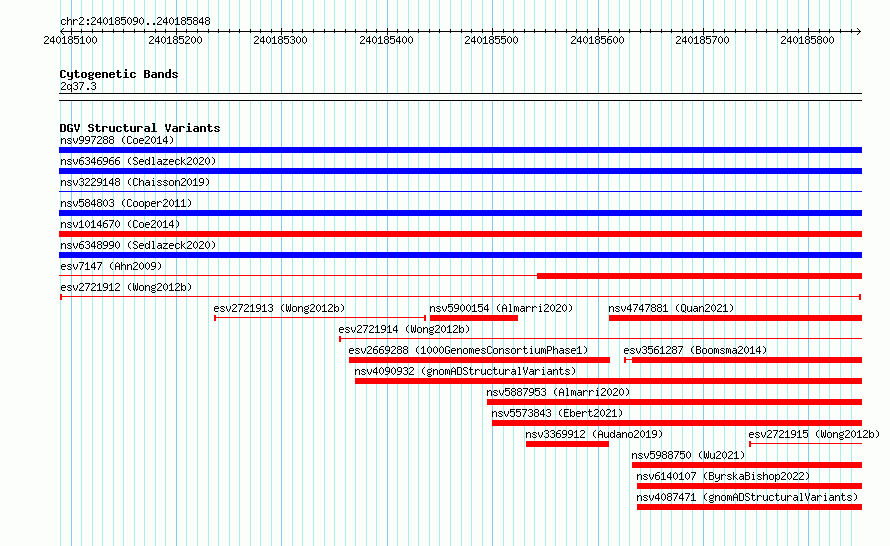The image size is (890, 546).
Task: Open nsv6140107 (ByrskaBishop2022) label
Action: (723, 476)
